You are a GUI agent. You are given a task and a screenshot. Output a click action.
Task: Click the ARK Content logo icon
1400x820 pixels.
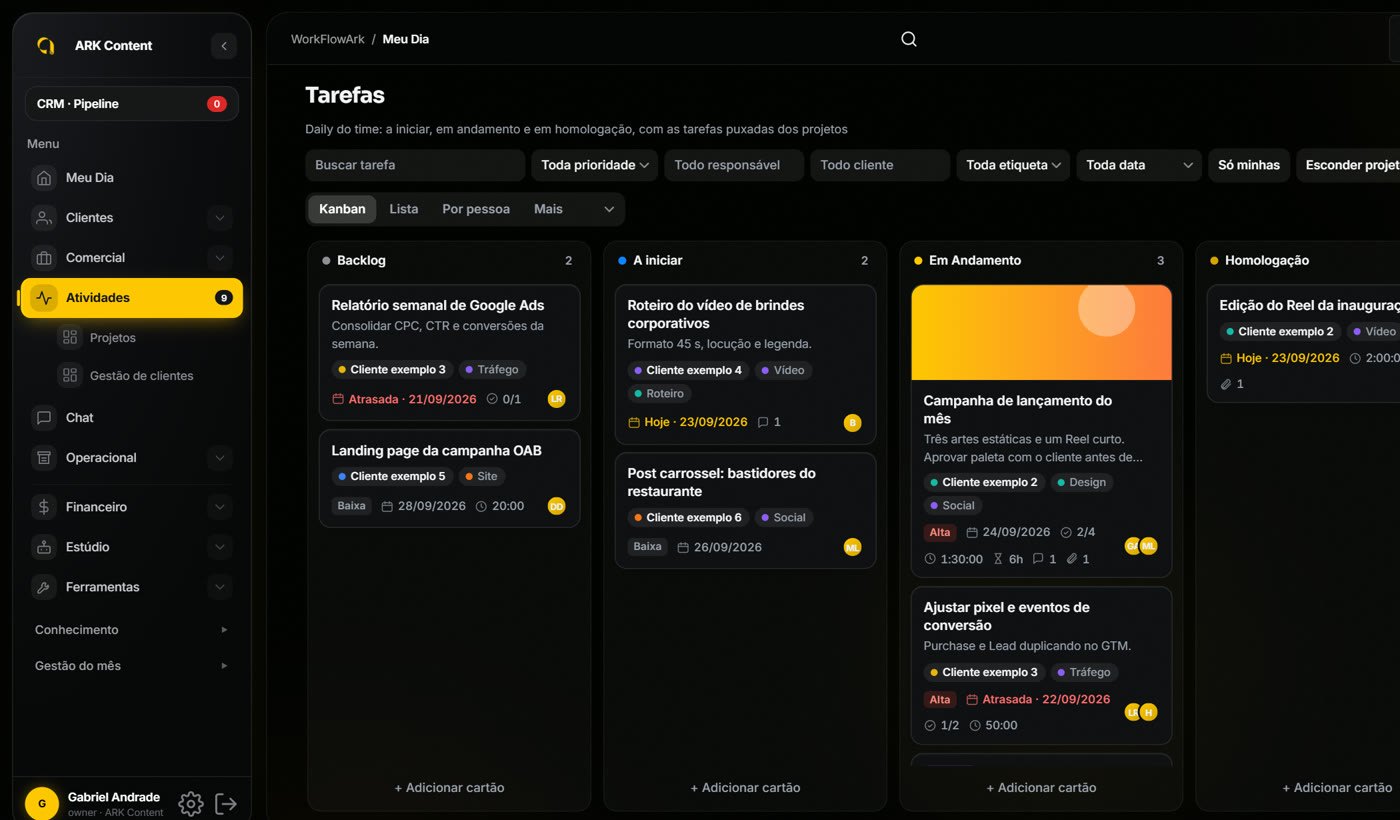(45, 45)
